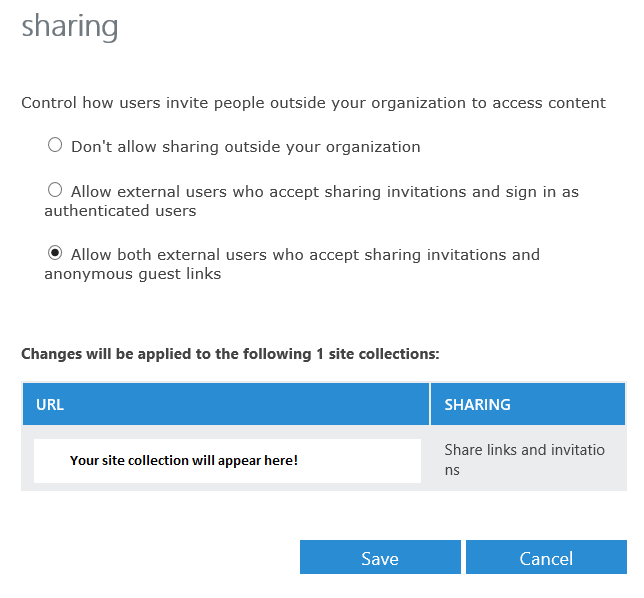The width and height of the screenshot is (644, 598).
Task: Click the "Don't allow sharing outside your organization" label text
Action: point(245,147)
